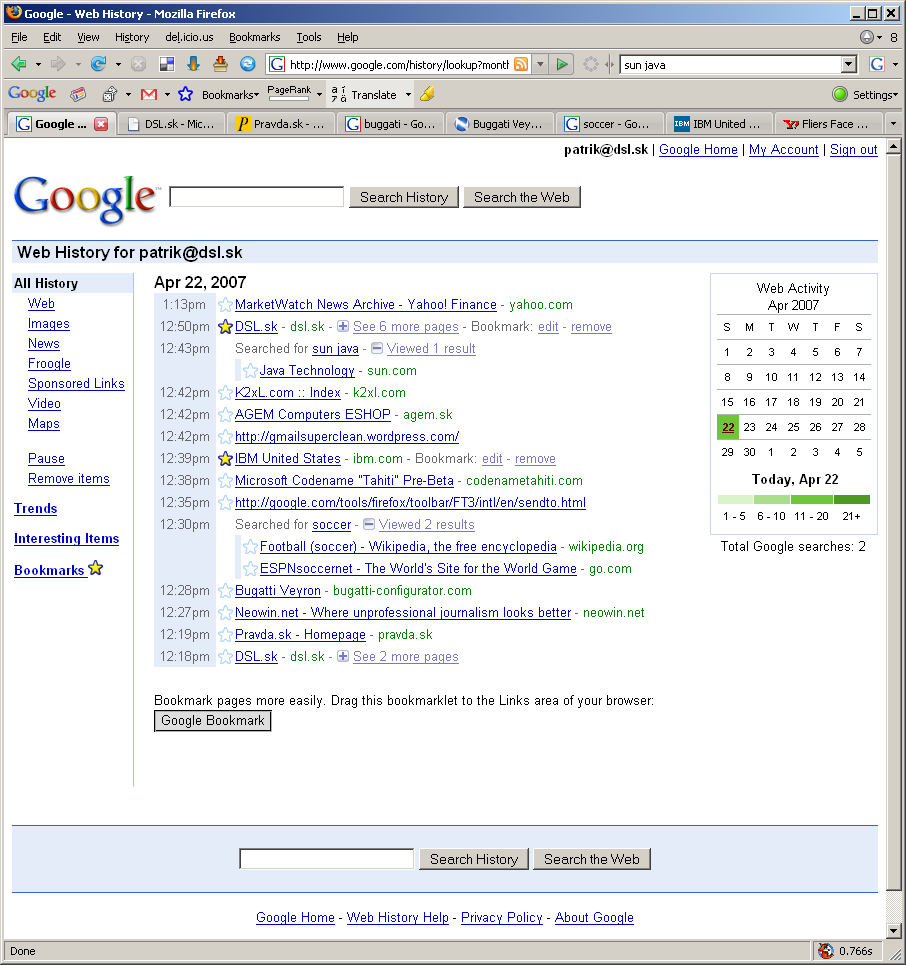
Task: Unstar the IBM United States bookmarked entry
Action: 225,458
